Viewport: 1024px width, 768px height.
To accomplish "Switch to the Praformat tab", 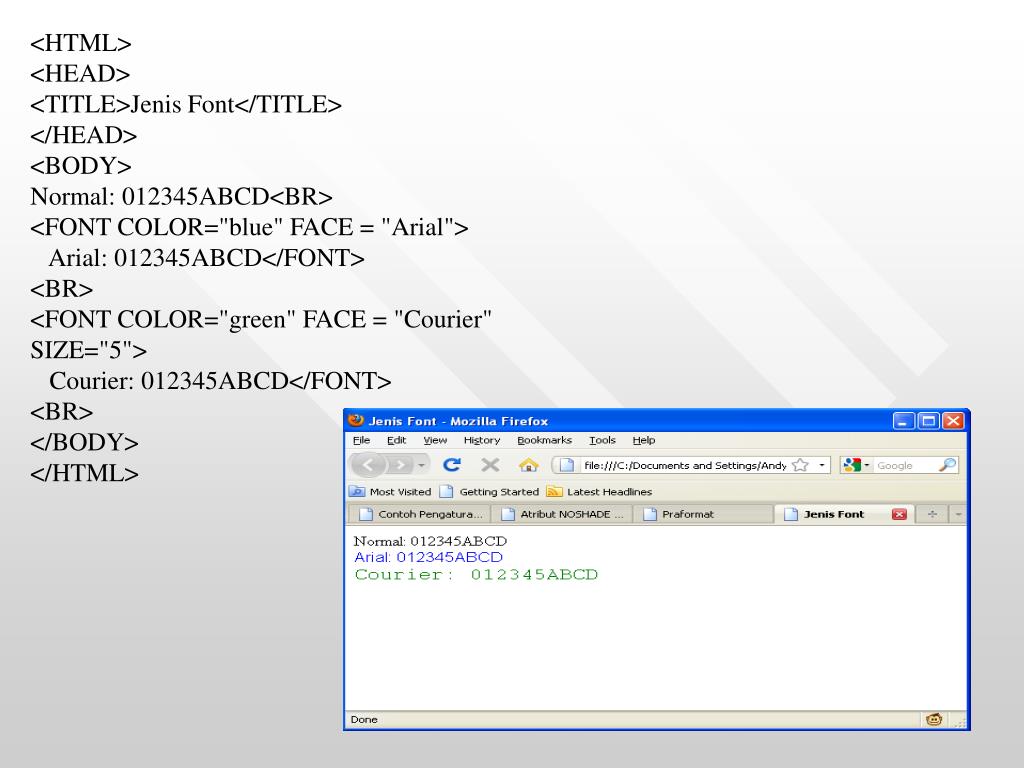I will (703, 515).
